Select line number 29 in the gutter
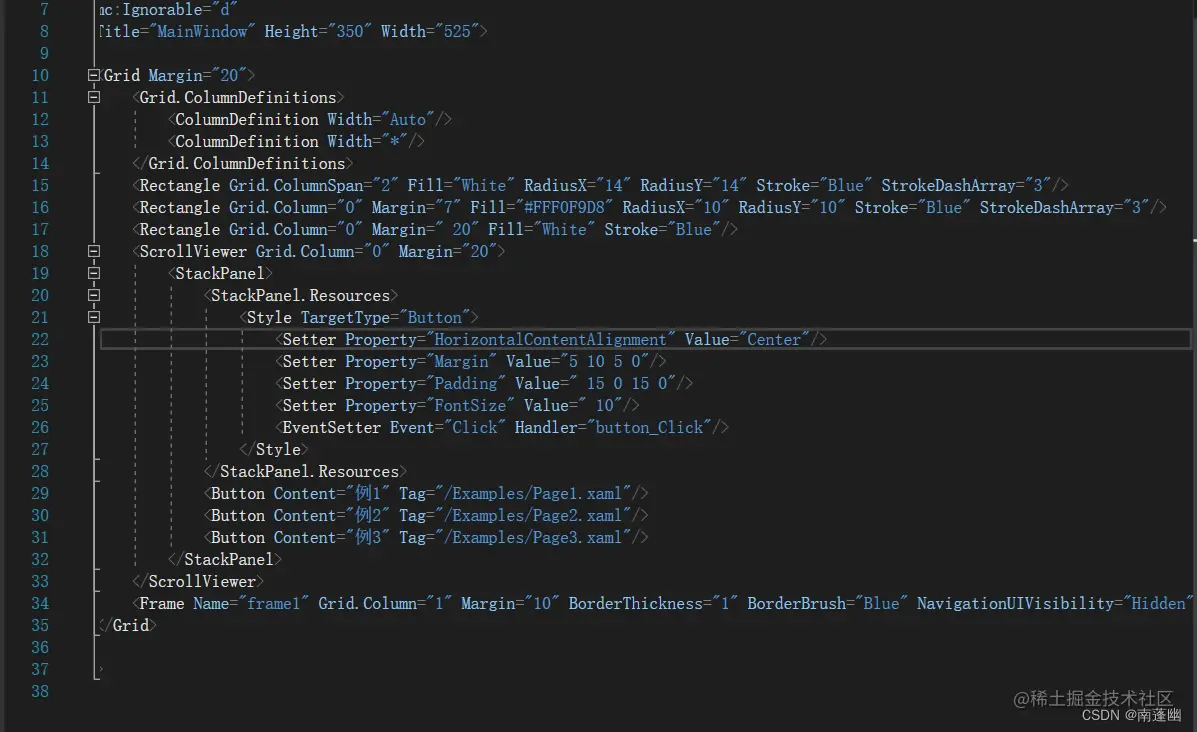 (x=40, y=494)
